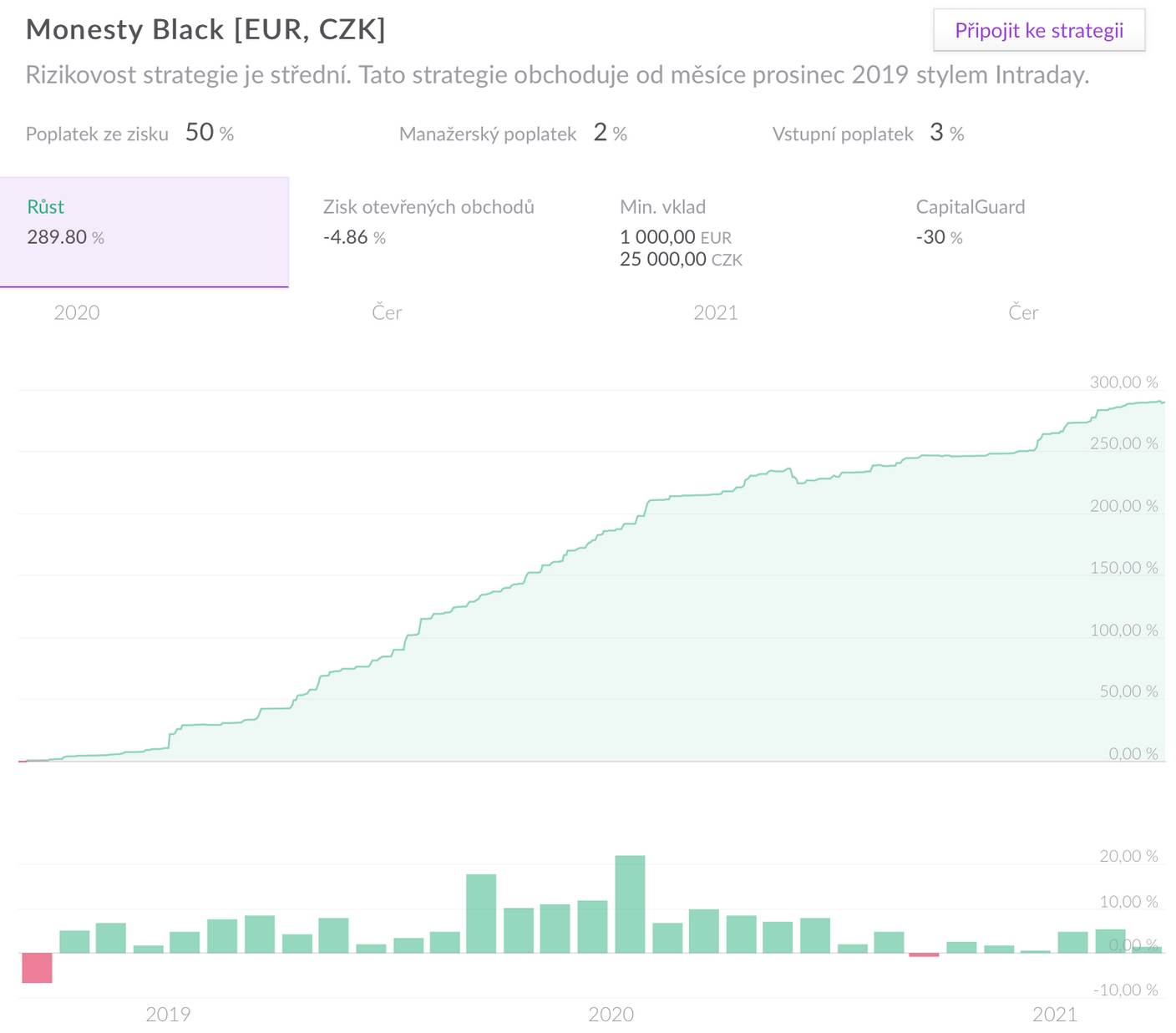Click the 300,00 % axis label
Viewport: 1176px width, 1033px height.
click(x=1123, y=382)
